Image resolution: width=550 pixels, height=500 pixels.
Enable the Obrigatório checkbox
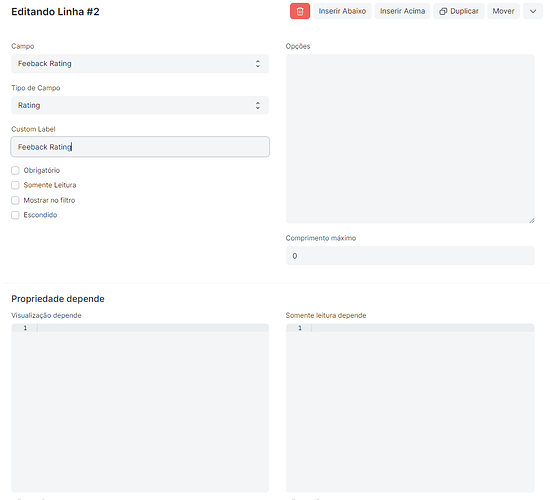pyautogui.click(x=15, y=171)
